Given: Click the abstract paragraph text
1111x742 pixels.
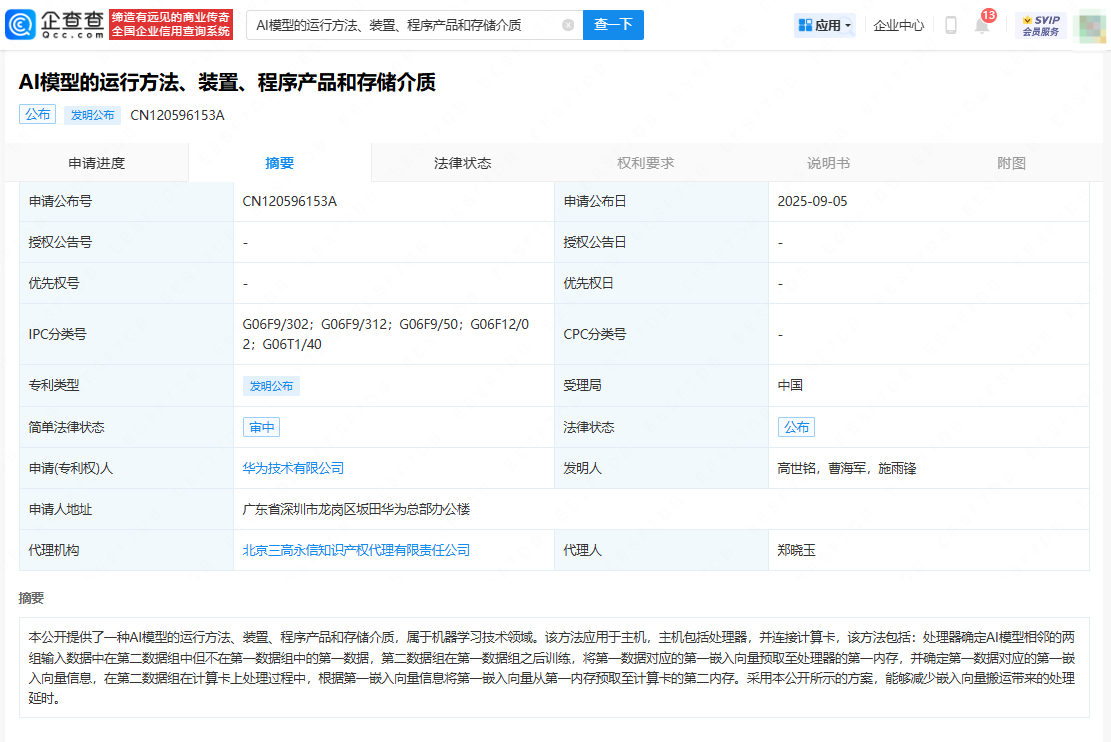Looking at the screenshot, I should click(x=554, y=668).
